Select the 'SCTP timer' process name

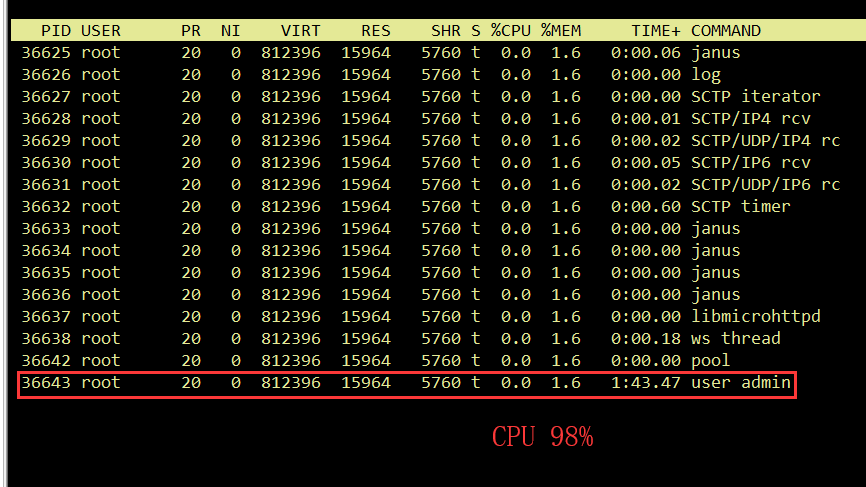[740, 207]
